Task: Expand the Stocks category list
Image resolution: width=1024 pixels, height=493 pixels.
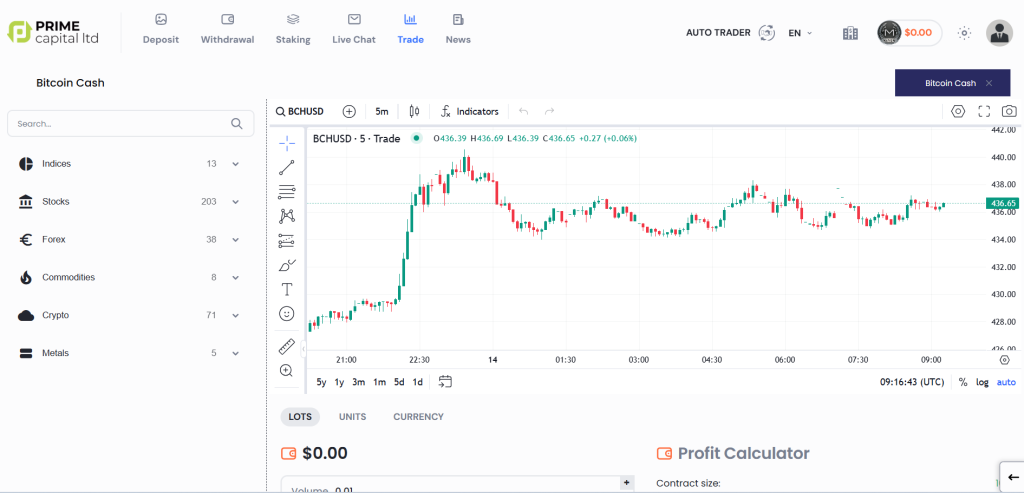Action: (x=236, y=202)
